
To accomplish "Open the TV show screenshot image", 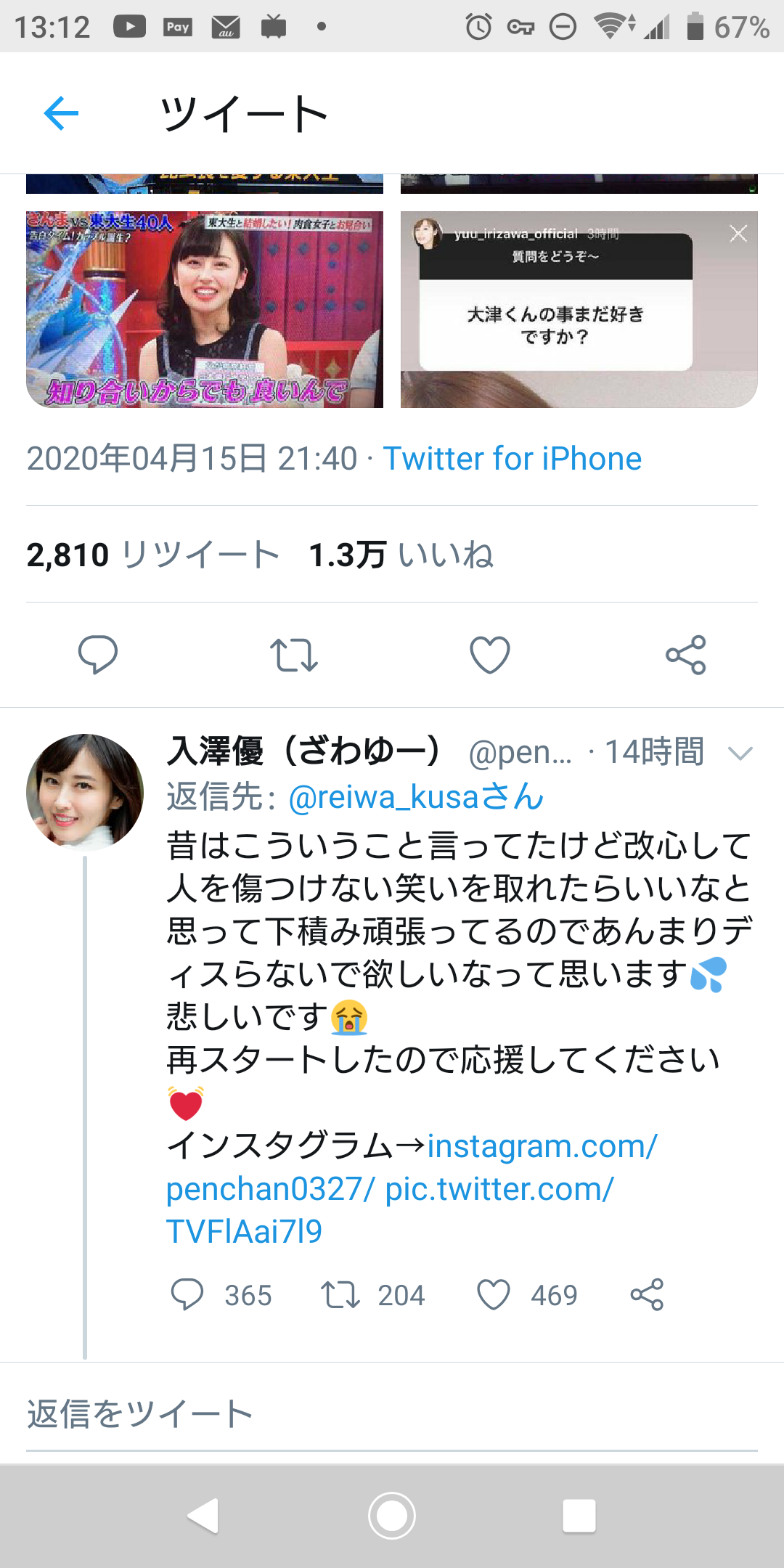I will click(x=205, y=309).
